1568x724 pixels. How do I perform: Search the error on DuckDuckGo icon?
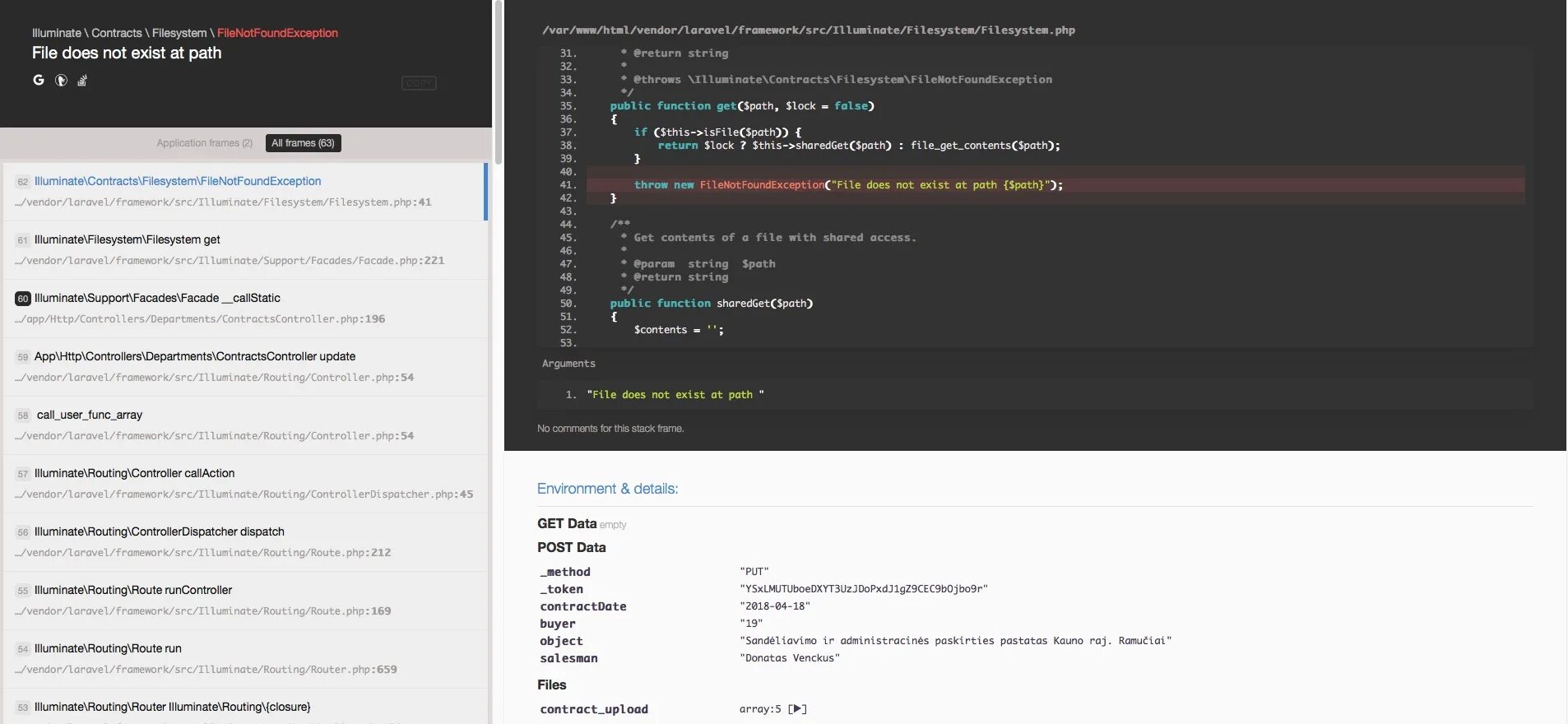point(61,80)
